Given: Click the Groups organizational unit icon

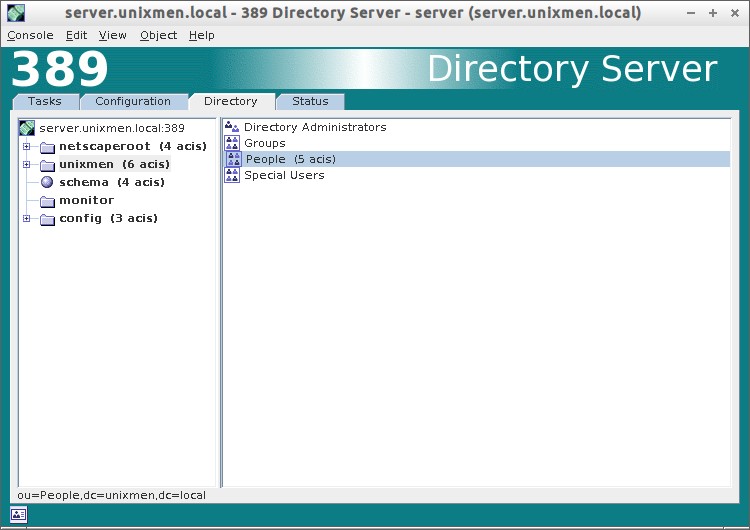Looking at the screenshot, I should (x=232, y=143).
